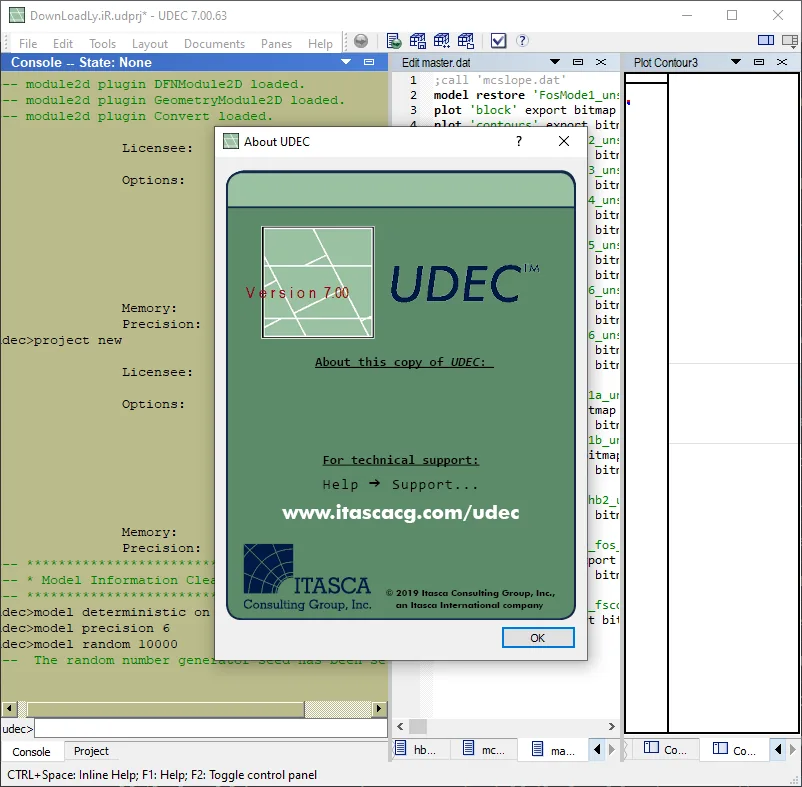Click OK in the About UDEC dialog
The width and height of the screenshot is (802, 787).
point(538,638)
